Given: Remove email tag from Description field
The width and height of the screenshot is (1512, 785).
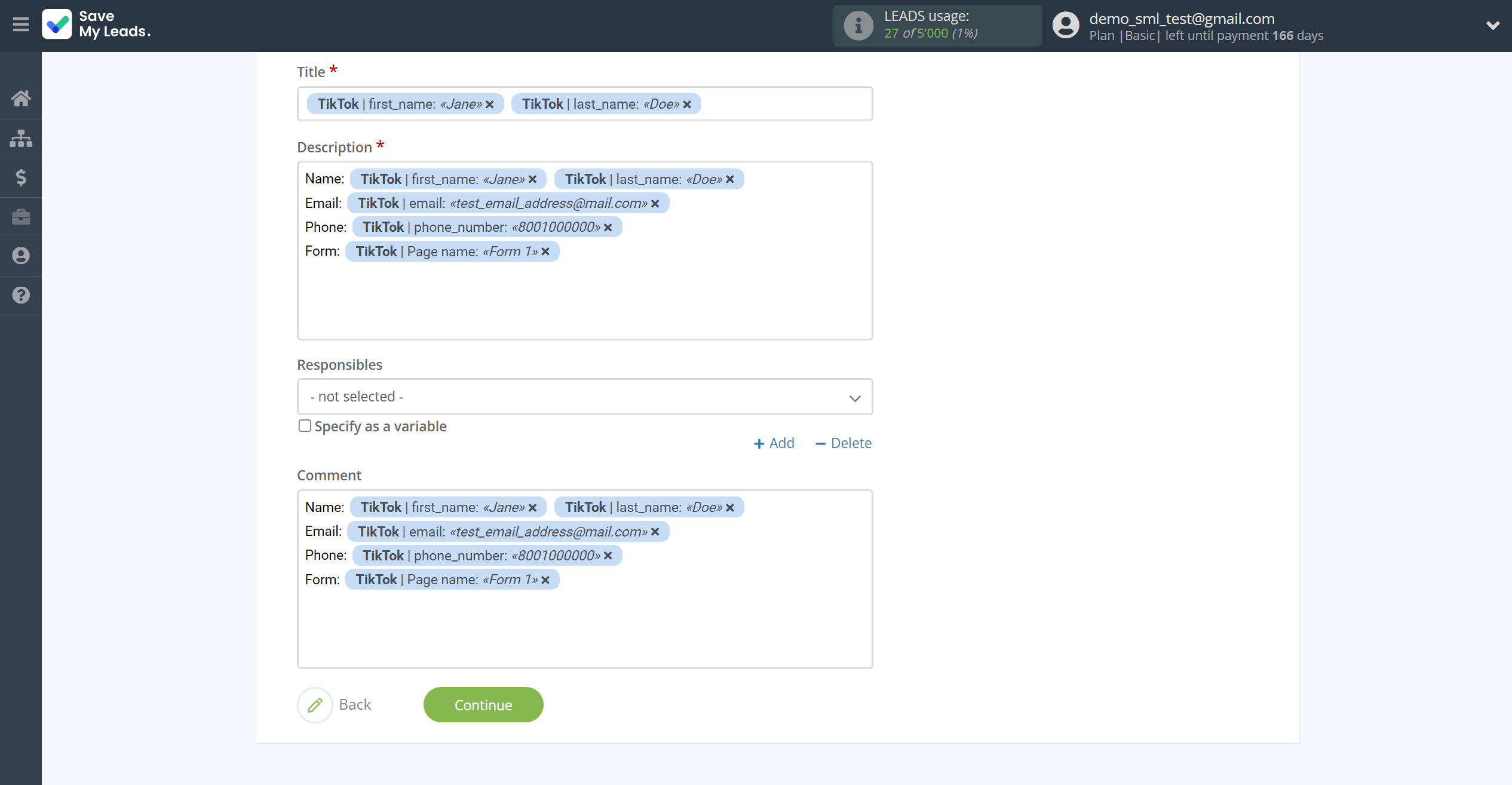Looking at the screenshot, I should point(655,204).
